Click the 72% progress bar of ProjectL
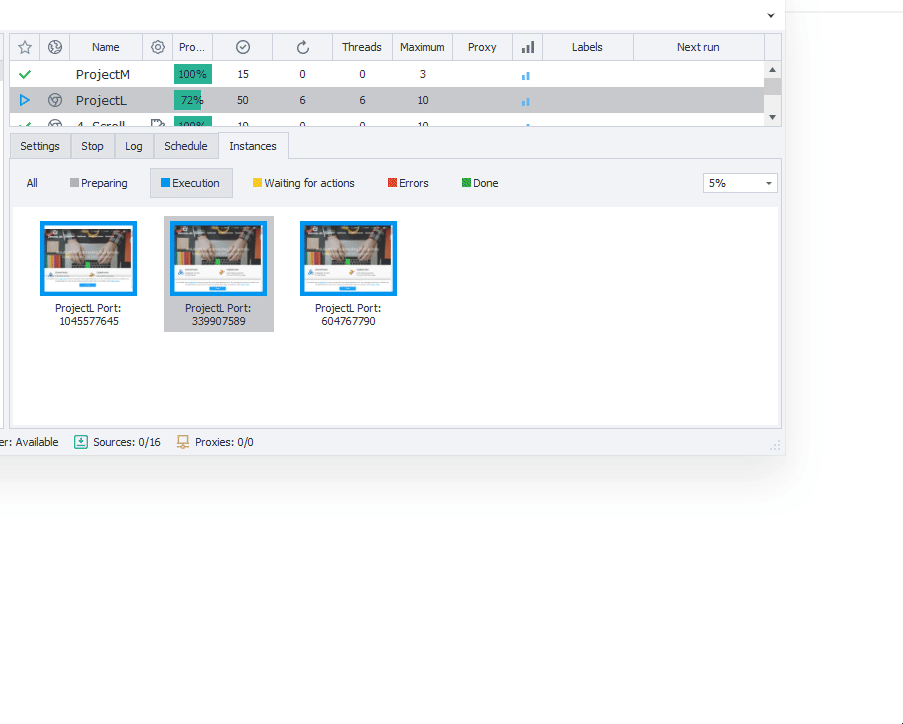This screenshot has width=903, height=724. pyautogui.click(x=192, y=99)
